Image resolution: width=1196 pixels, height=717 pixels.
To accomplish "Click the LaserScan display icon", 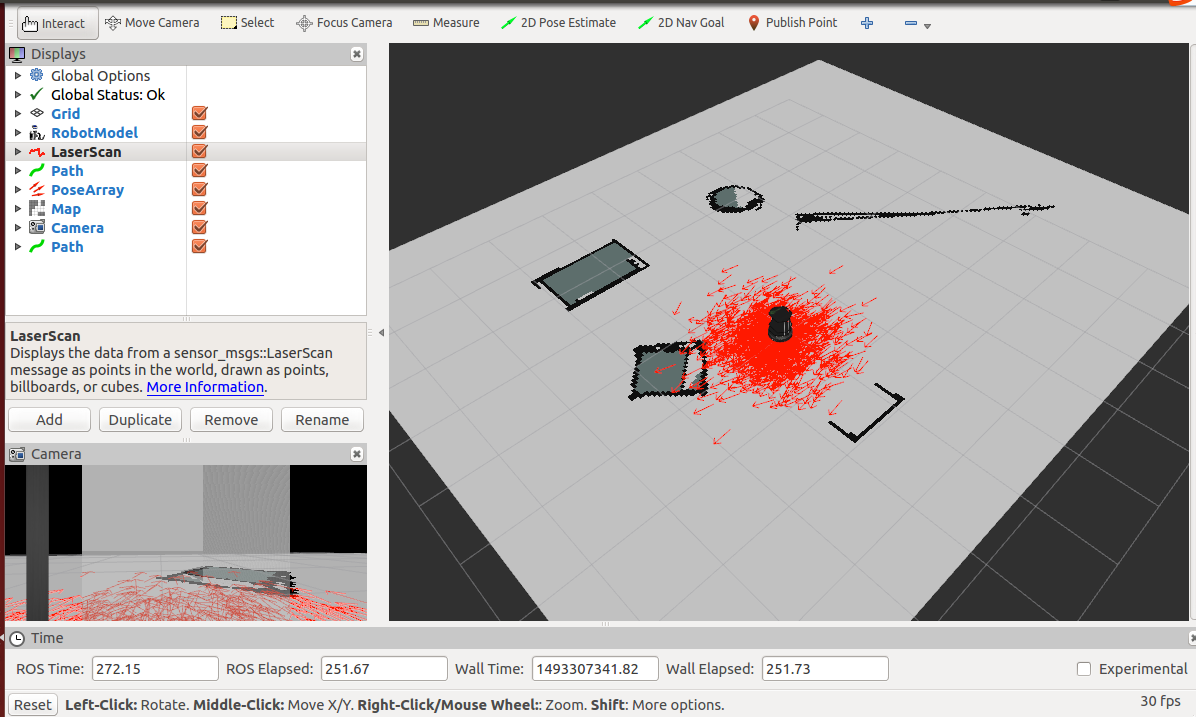I will 37,151.
